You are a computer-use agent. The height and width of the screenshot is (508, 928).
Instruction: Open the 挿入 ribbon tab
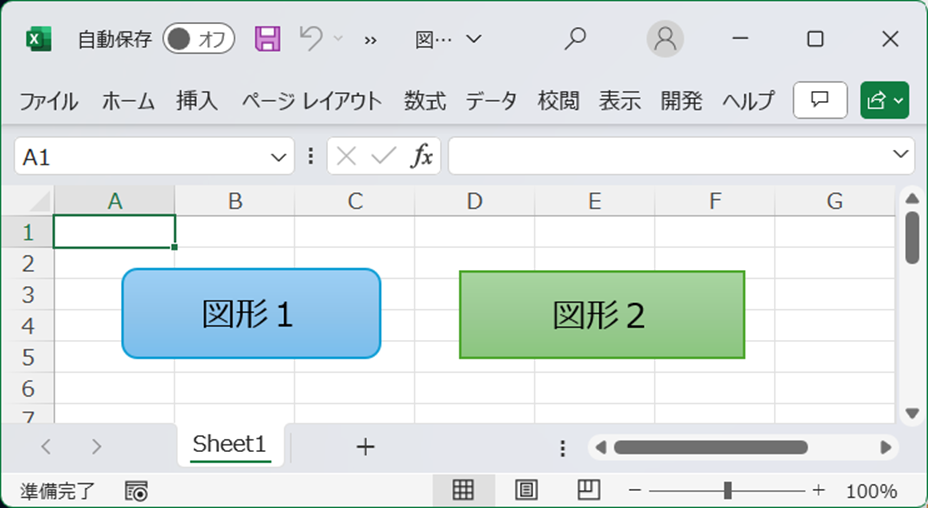tap(196, 101)
